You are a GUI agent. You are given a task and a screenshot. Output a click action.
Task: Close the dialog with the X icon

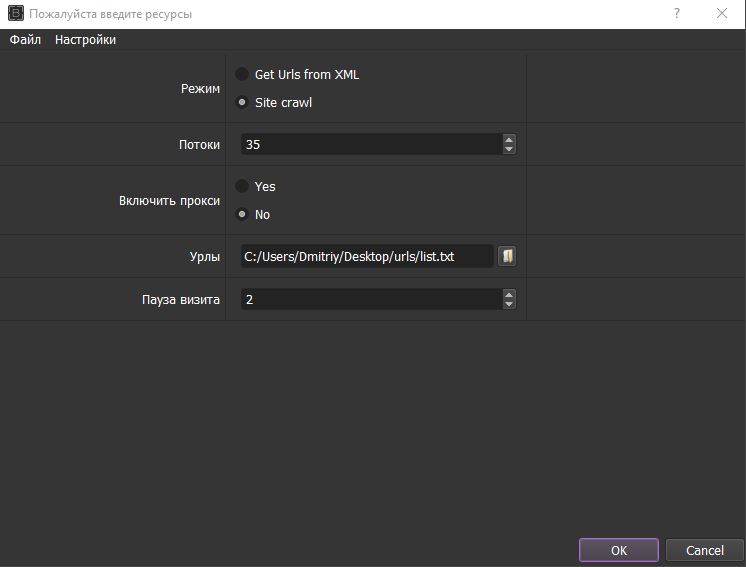point(721,13)
